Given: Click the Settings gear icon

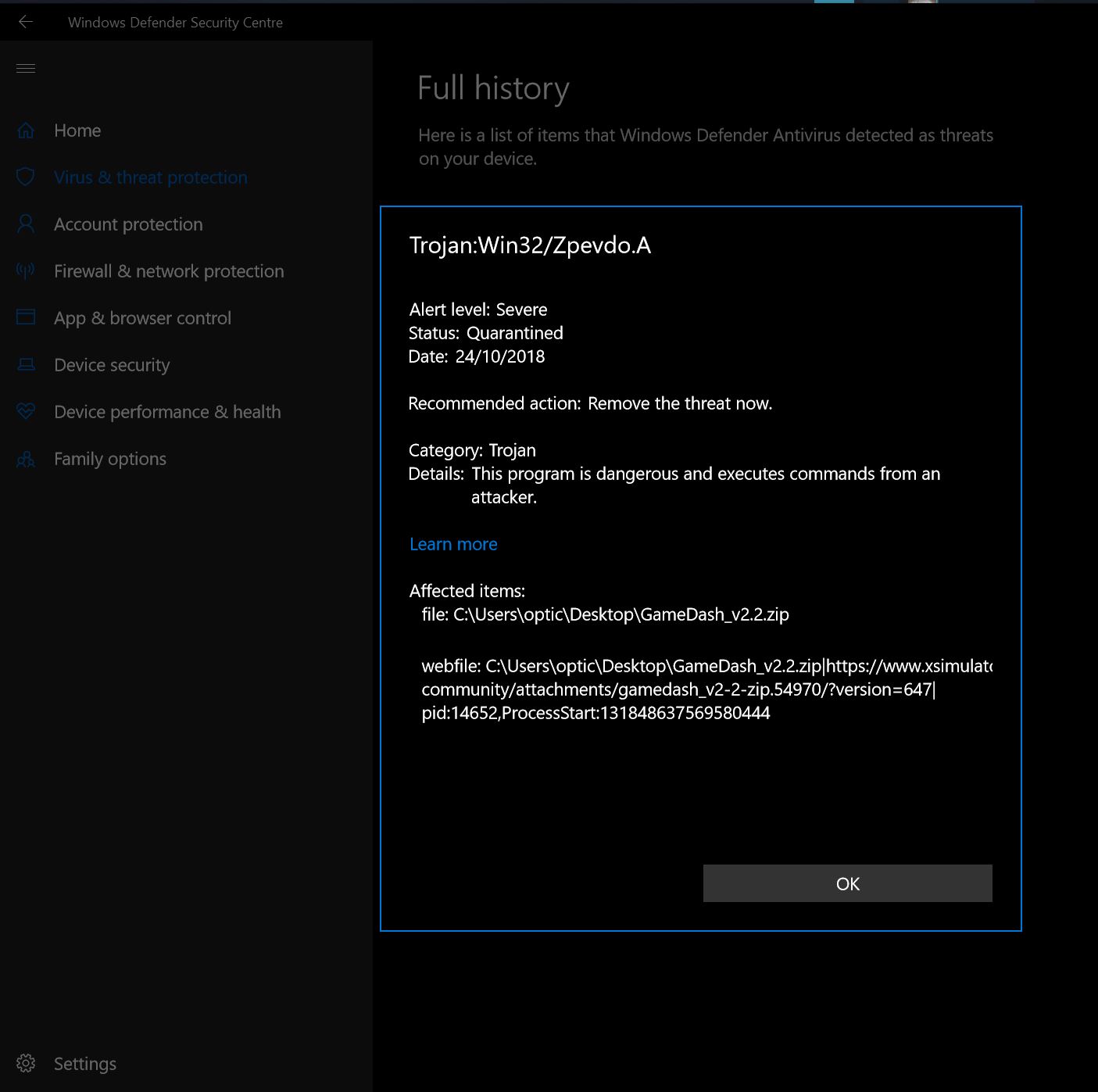Looking at the screenshot, I should pyautogui.click(x=26, y=1063).
